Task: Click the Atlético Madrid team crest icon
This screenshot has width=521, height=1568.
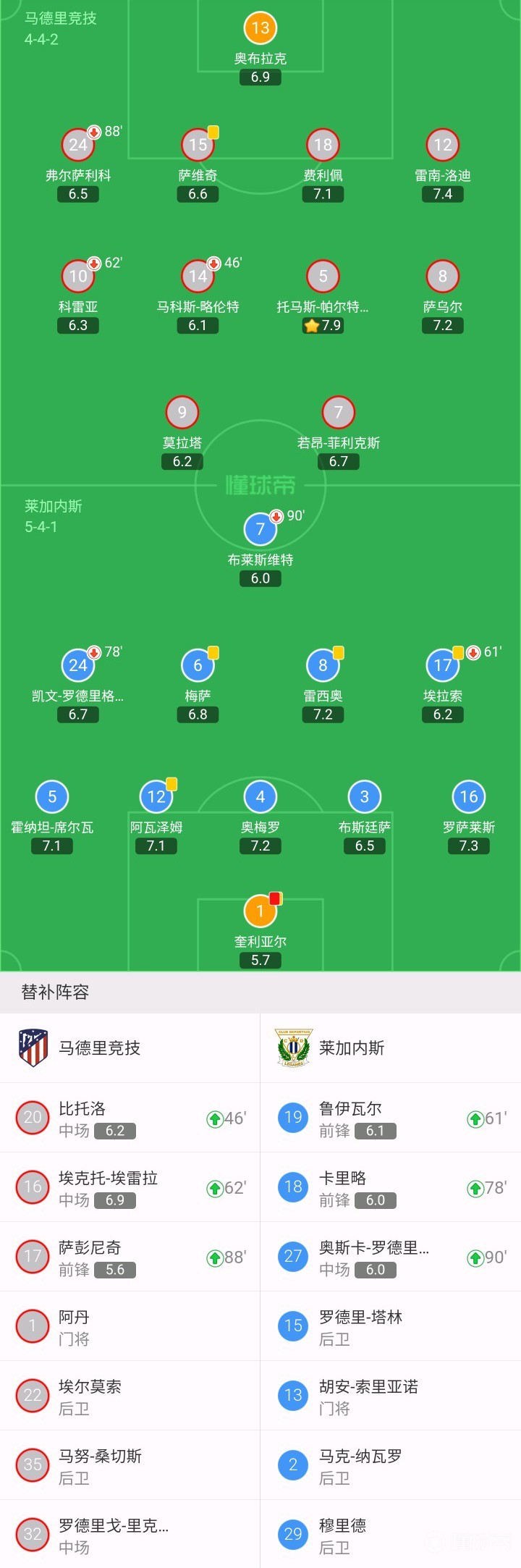Action: pyautogui.click(x=32, y=1048)
